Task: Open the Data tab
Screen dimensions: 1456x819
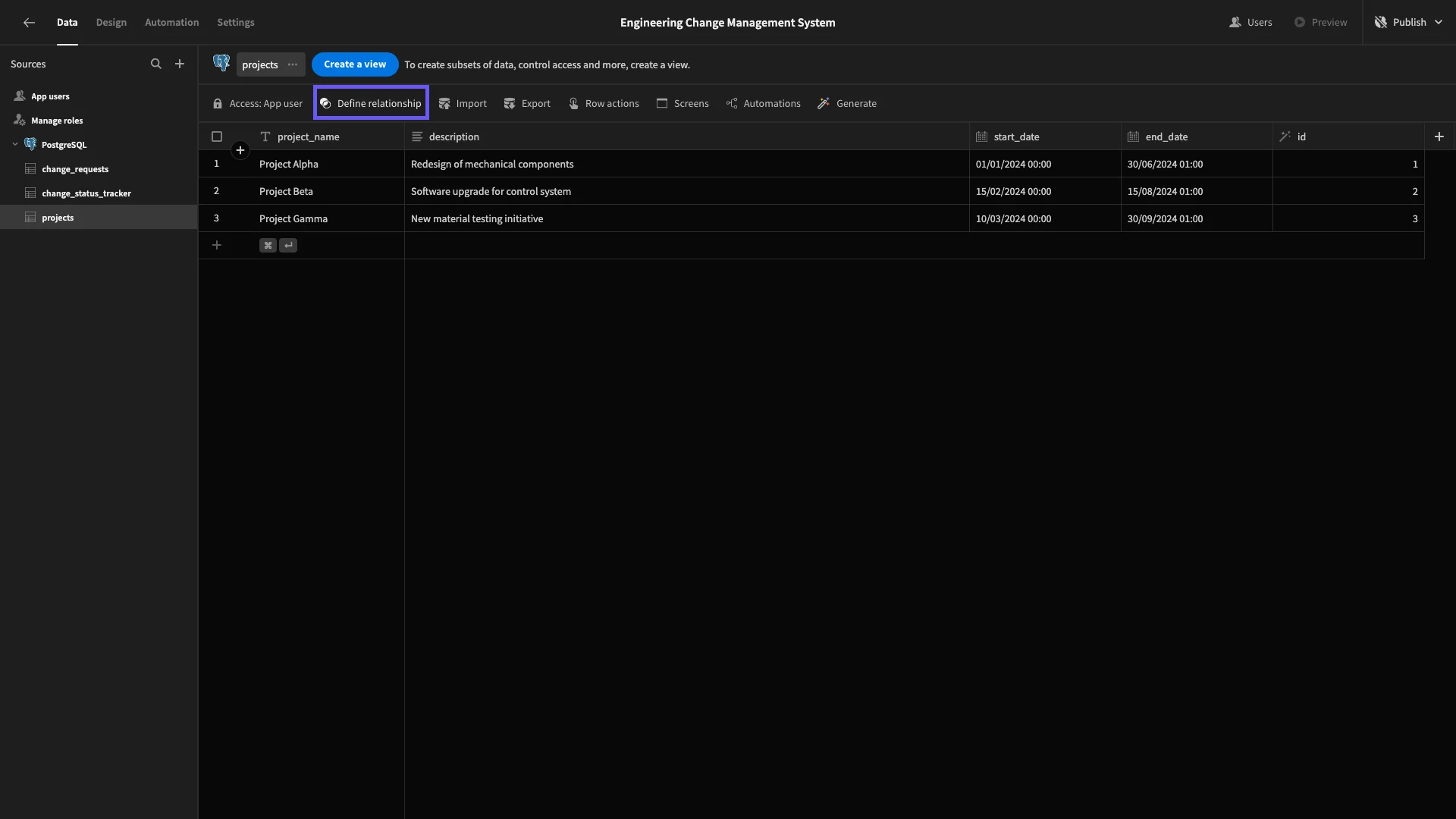Action: coord(67,23)
